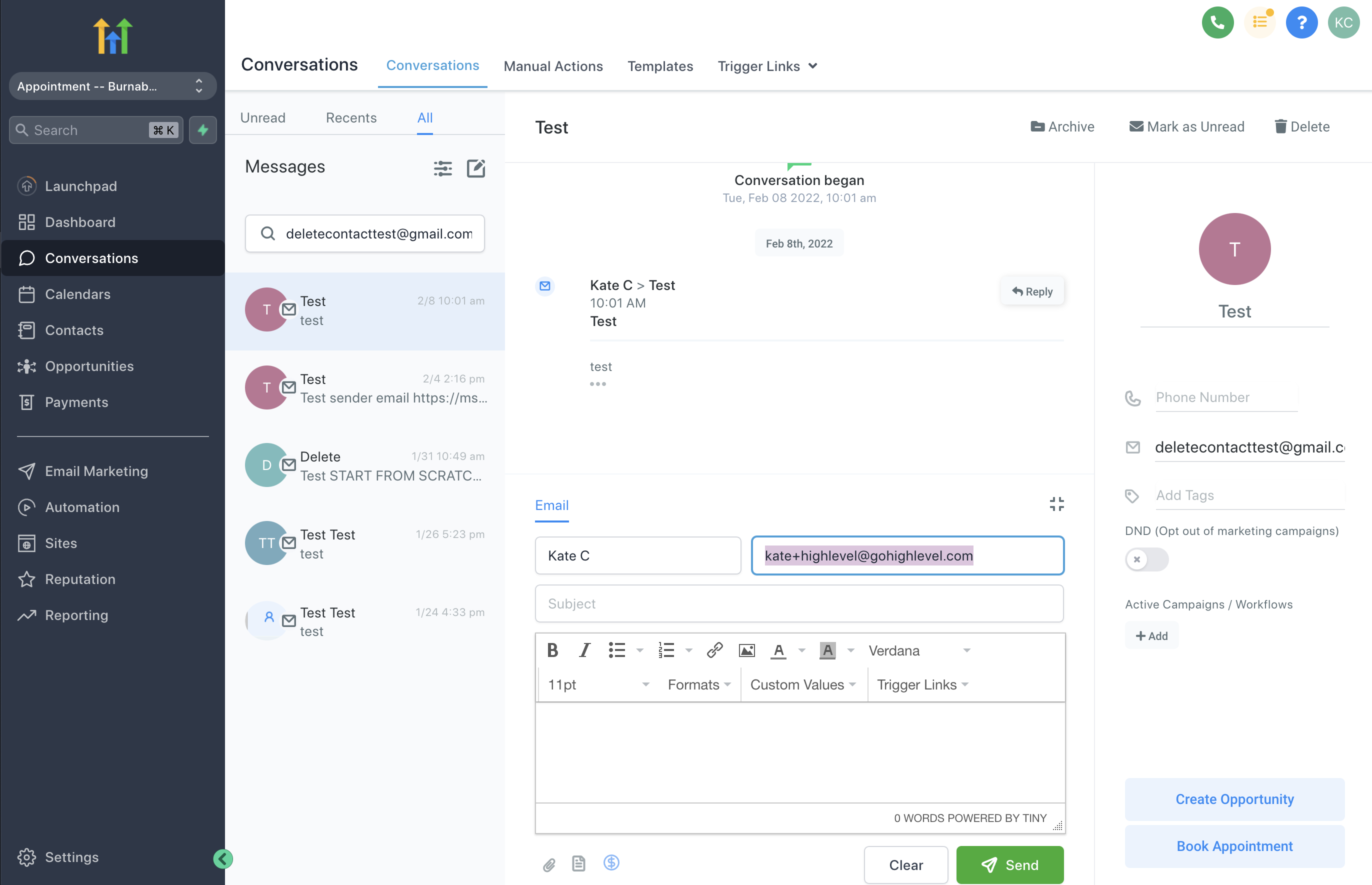The height and width of the screenshot is (885, 1372).
Task: Open the text color picker arrow
Action: pos(802,650)
